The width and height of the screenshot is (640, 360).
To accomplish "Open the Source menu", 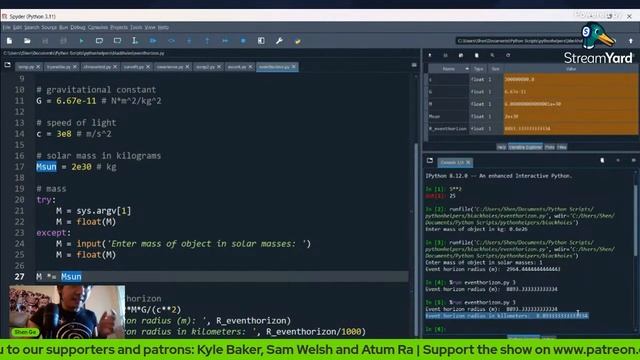I will coord(49,27).
